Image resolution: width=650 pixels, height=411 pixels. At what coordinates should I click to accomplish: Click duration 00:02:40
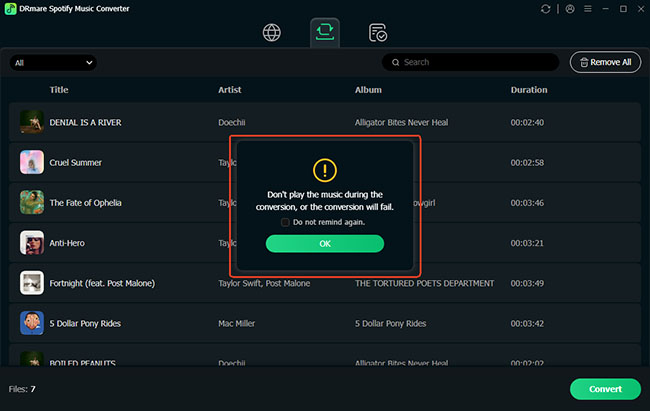pyautogui.click(x=527, y=122)
